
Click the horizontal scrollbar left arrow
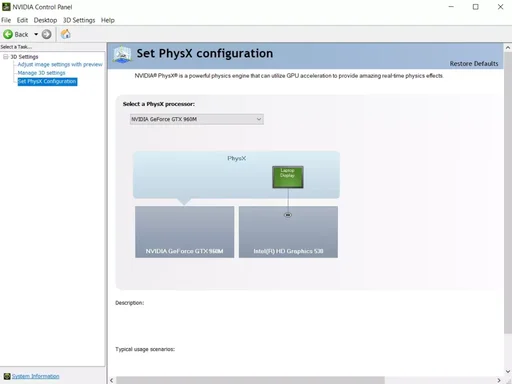pyautogui.click(x=112, y=380)
